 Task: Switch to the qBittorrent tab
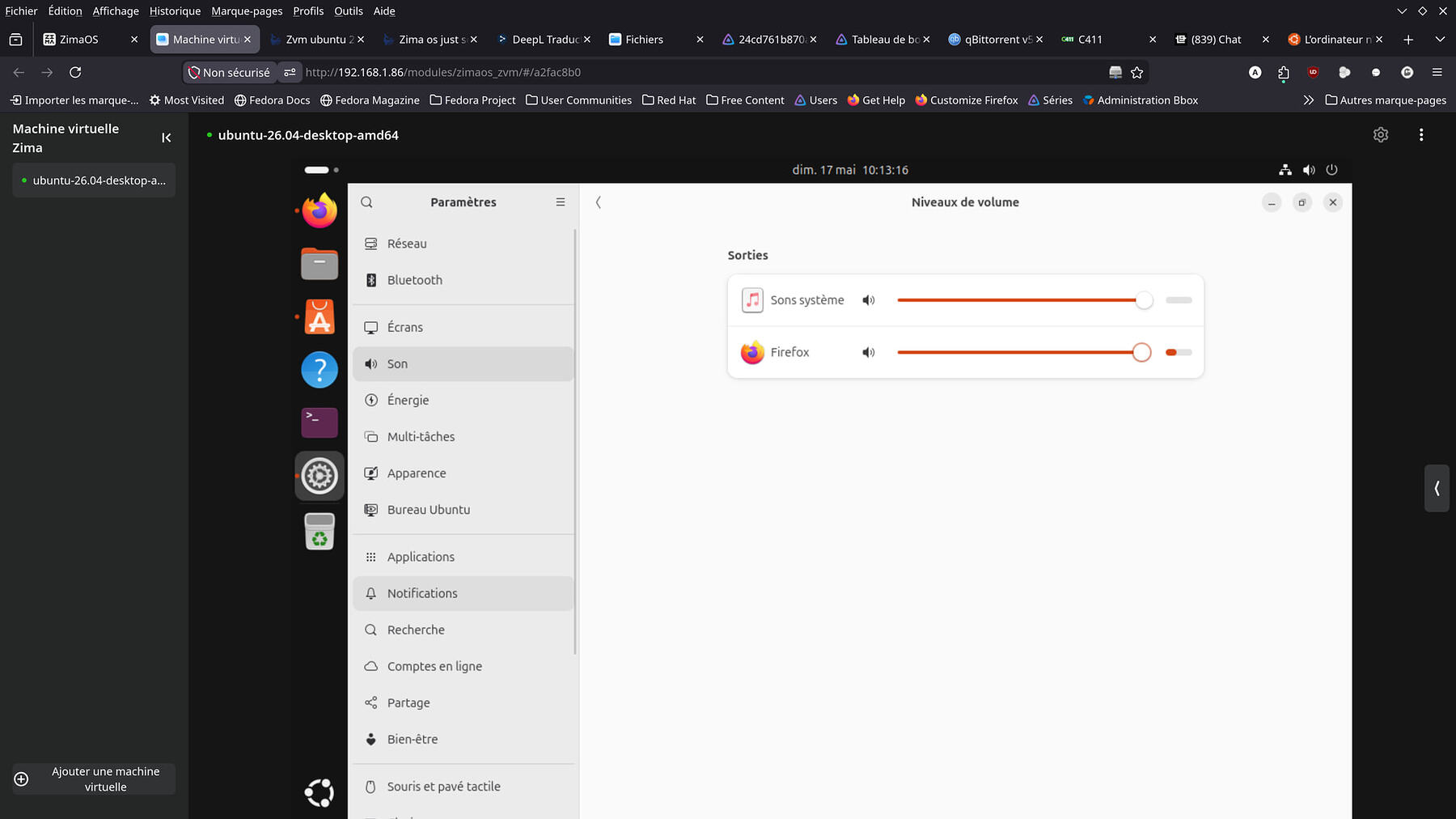tap(996, 39)
